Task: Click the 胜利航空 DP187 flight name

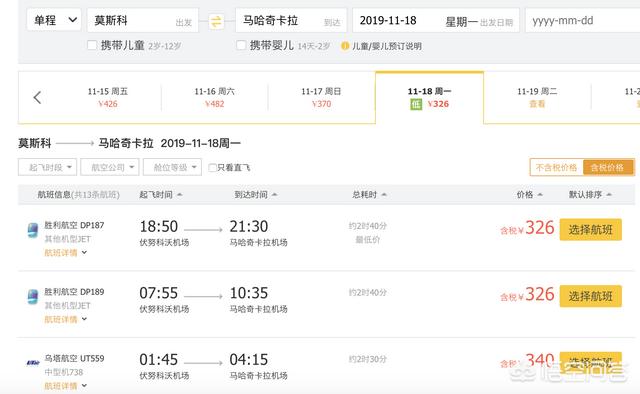Action: [74, 225]
